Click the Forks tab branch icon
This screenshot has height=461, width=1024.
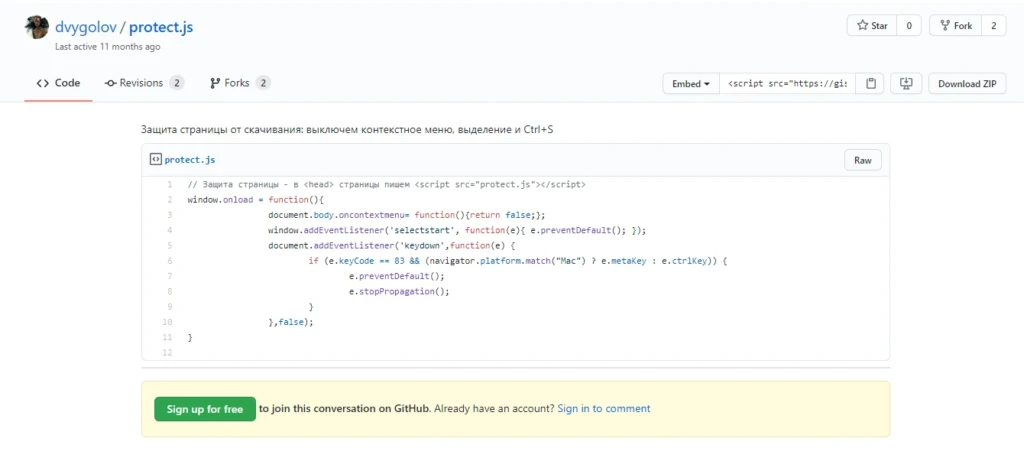coord(214,84)
